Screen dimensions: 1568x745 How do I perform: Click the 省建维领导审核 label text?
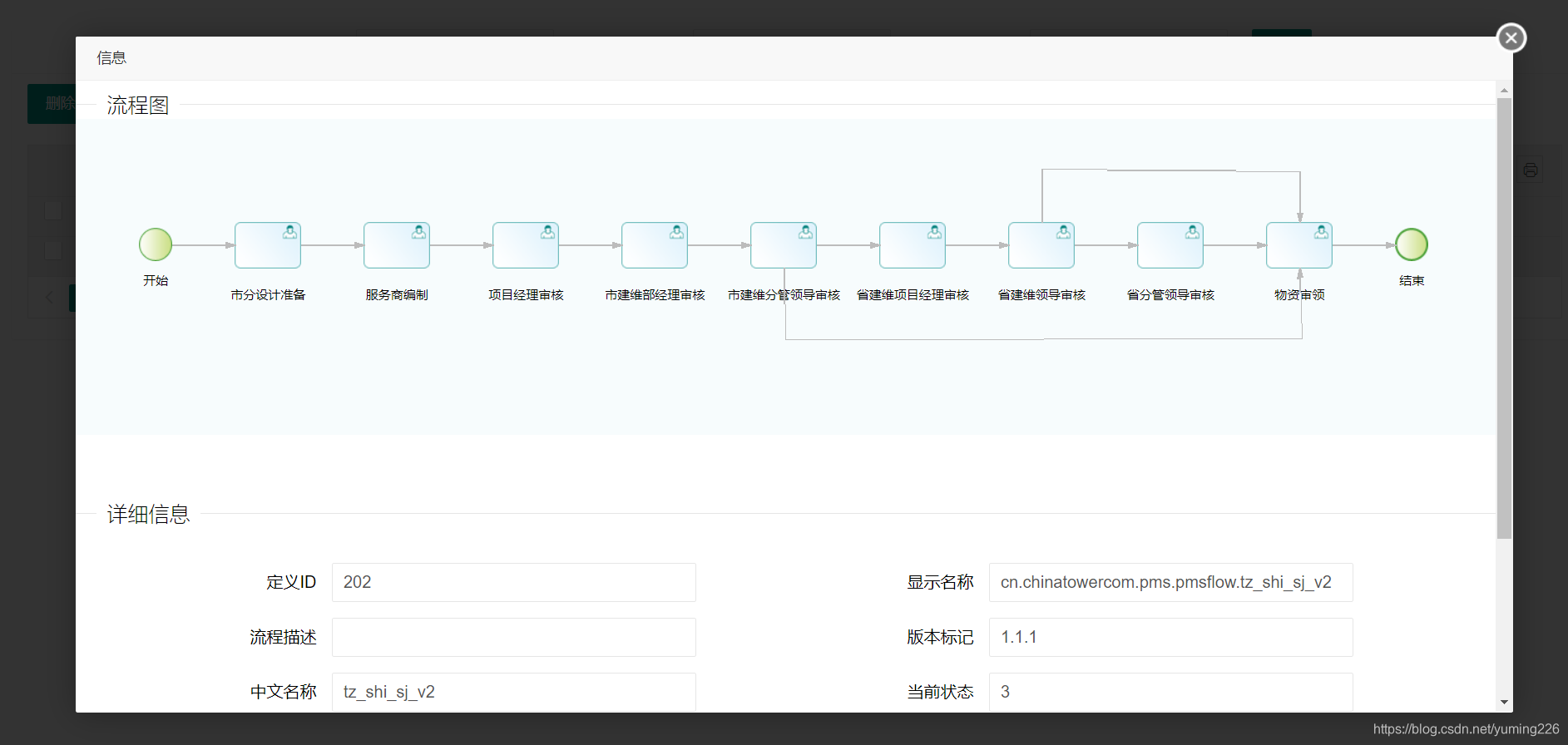[1041, 295]
